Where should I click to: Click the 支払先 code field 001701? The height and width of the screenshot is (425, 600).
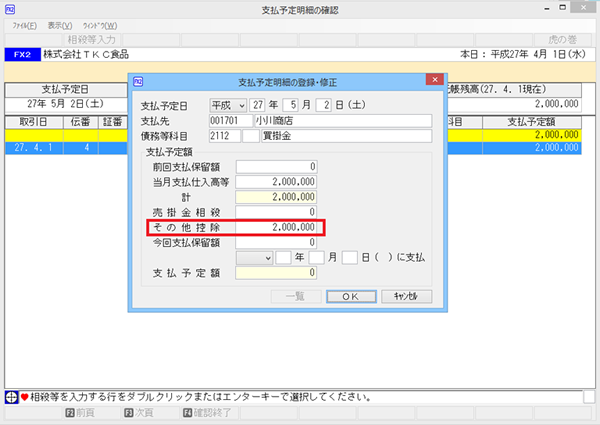[231, 121]
